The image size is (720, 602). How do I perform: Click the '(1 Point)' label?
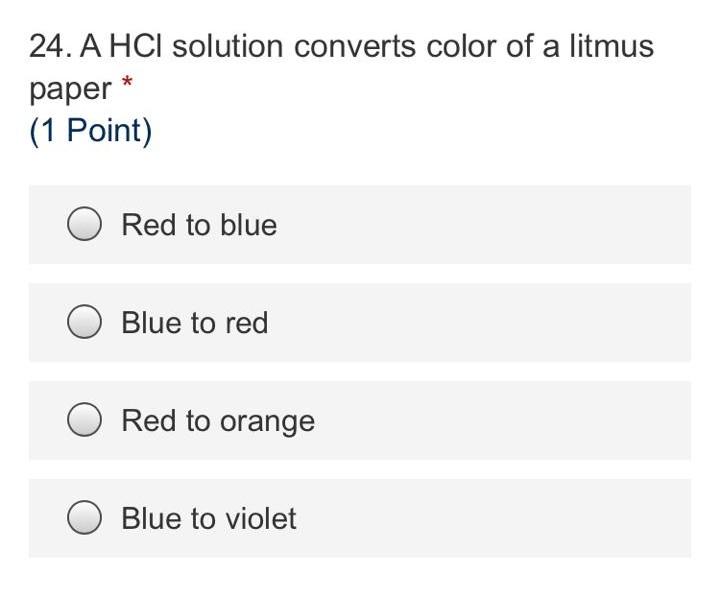(x=91, y=131)
